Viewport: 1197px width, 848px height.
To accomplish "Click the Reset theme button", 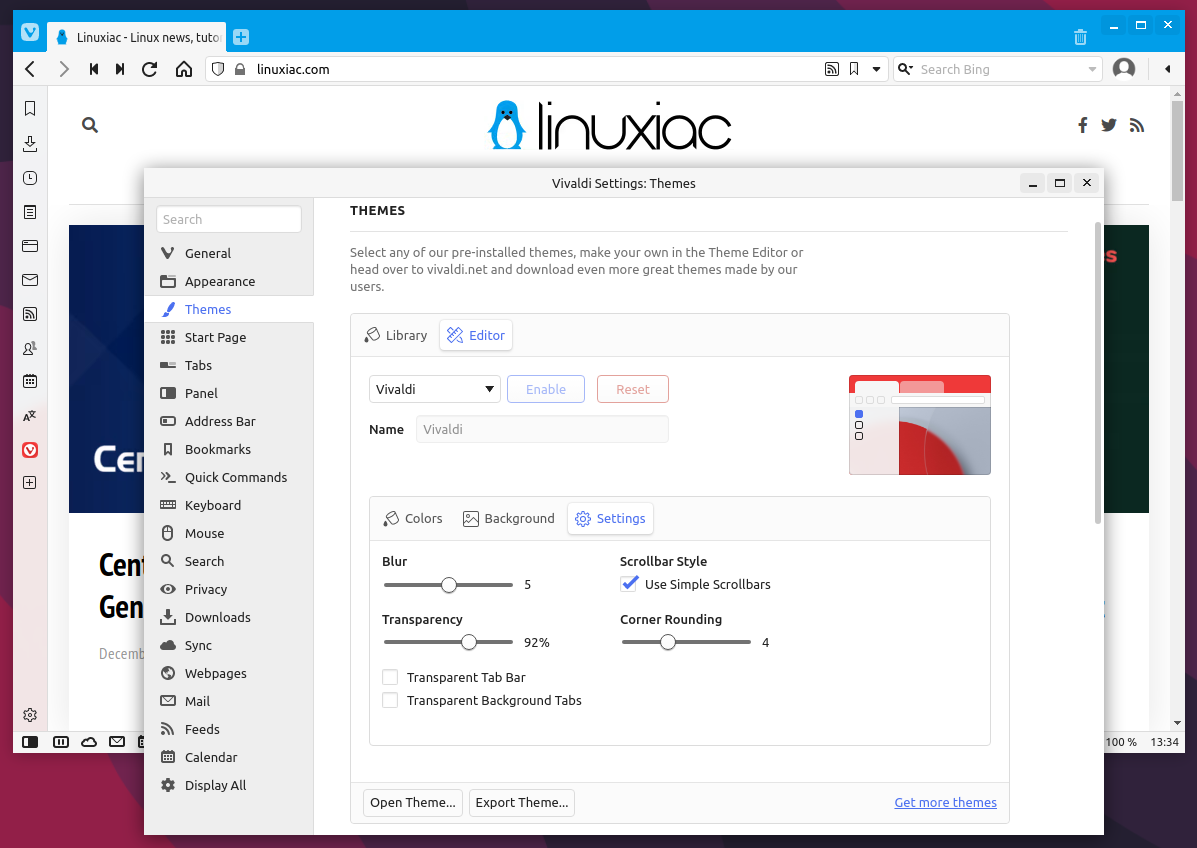I will [633, 389].
